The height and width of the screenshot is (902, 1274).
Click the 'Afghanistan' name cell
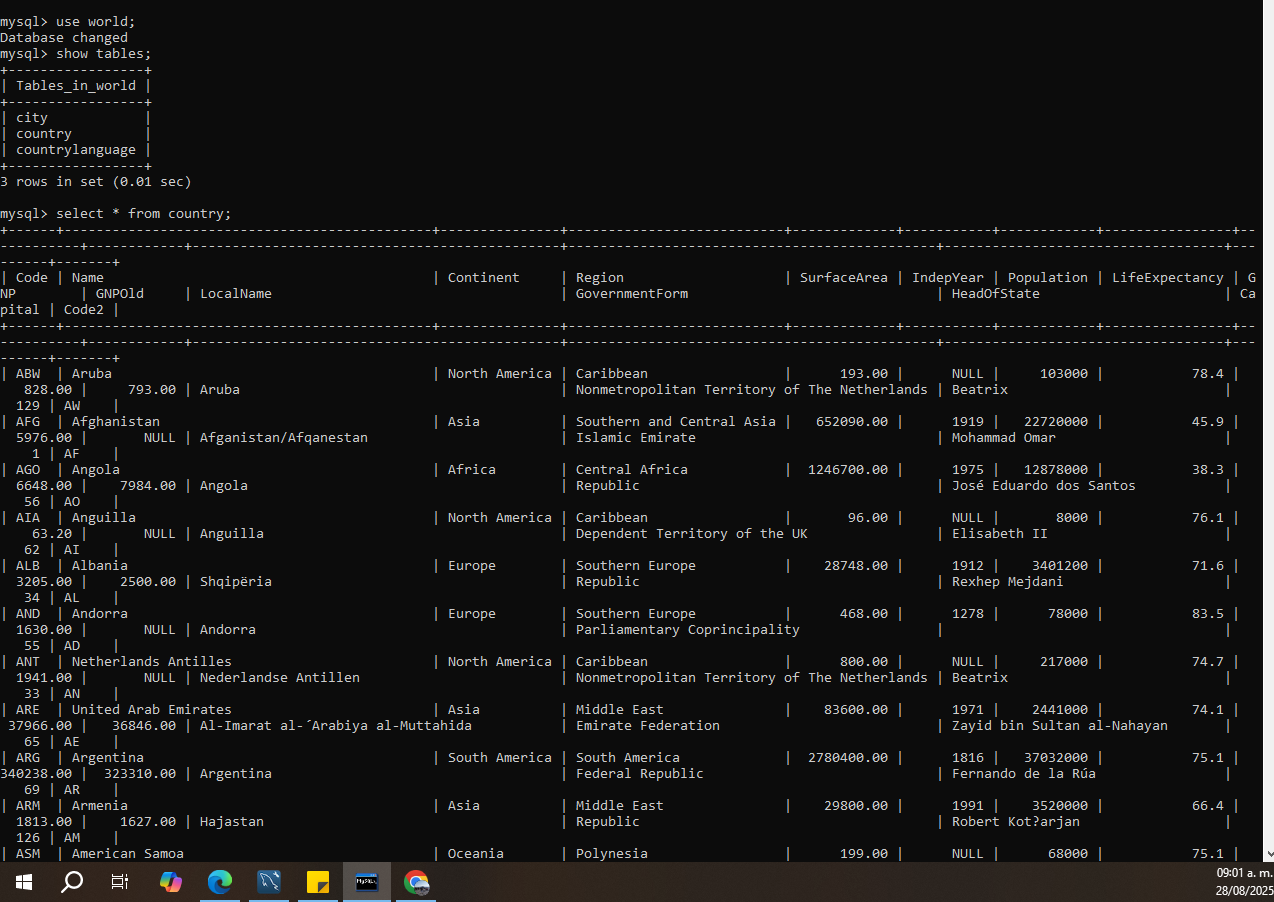coord(116,422)
